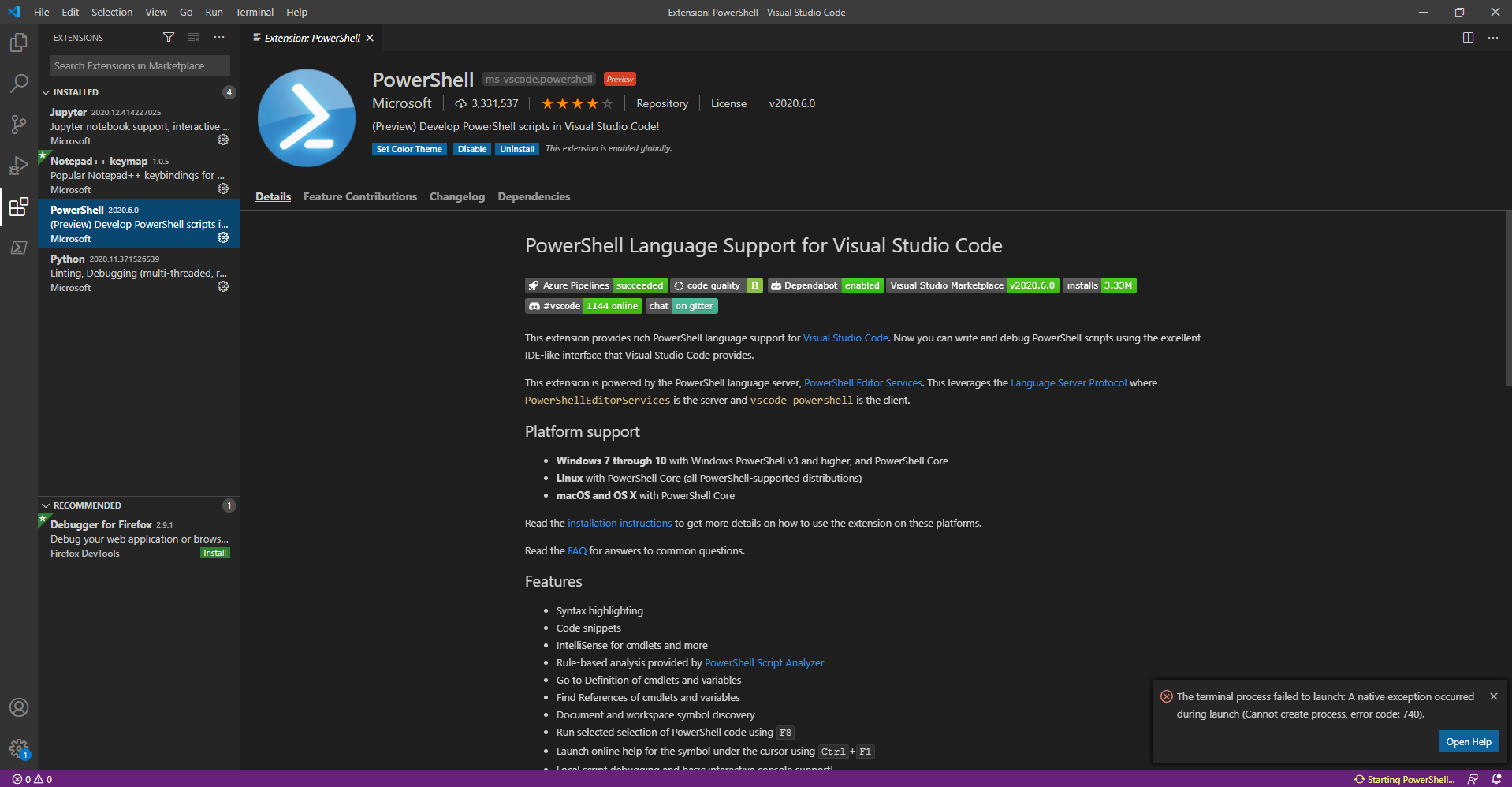Collapse the INSTALLED extensions section
This screenshot has width=1512, height=787.
click(76, 91)
